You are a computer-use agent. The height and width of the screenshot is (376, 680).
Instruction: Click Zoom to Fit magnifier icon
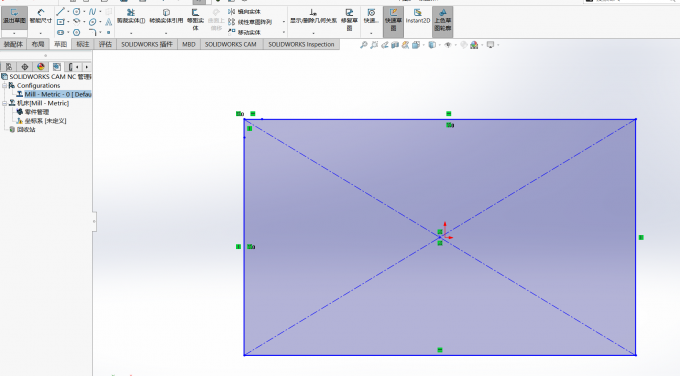pyautogui.click(x=363, y=45)
